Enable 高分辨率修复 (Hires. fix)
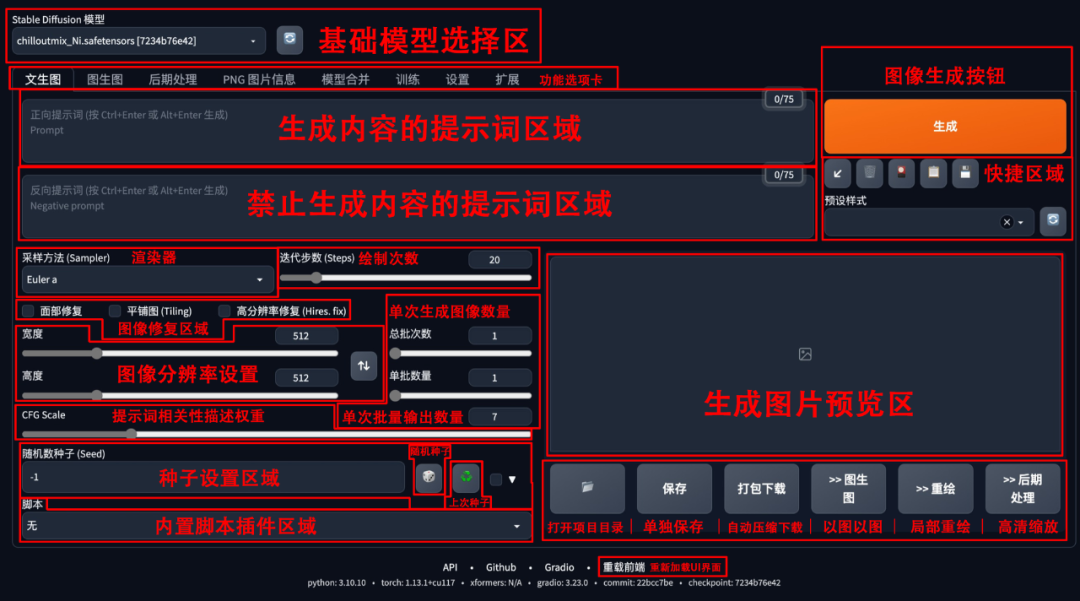Image resolution: width=1080 pixels, height=601 pixels. pyautogui.click(x=223, y=311)
